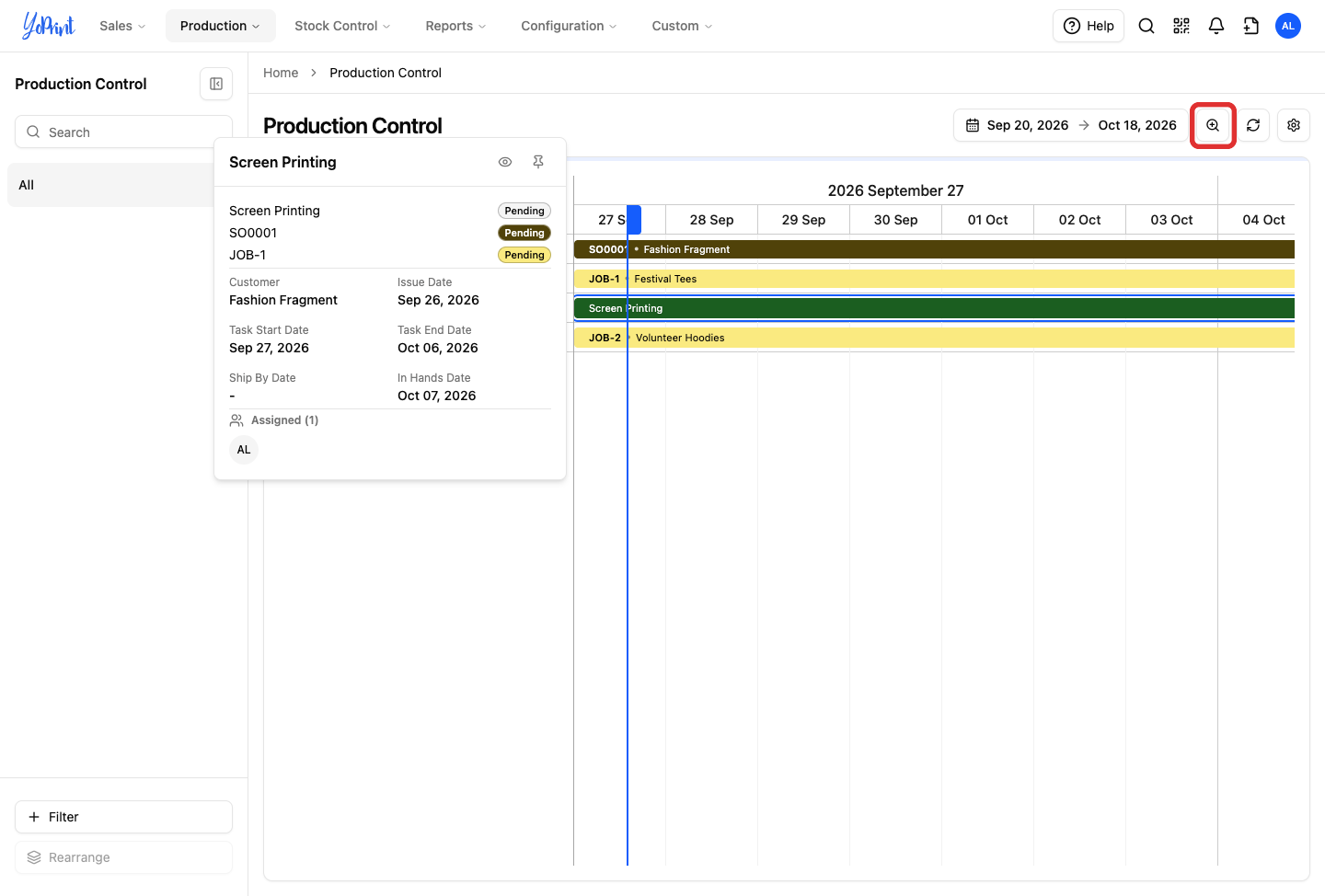Click the 02 Oct column header
The width and height of the screenshot is (1325, 896).
point(1079,220)
